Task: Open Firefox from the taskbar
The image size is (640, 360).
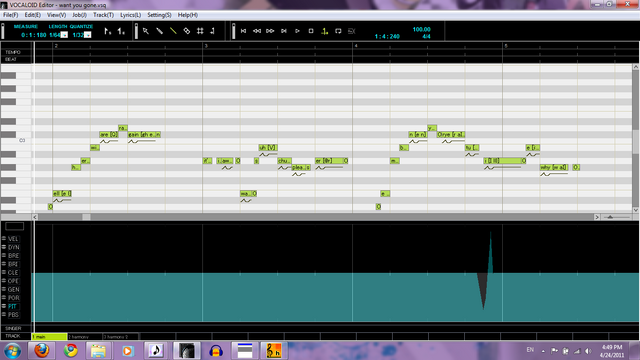Action: pyautogui.click(x=42, y=351)
